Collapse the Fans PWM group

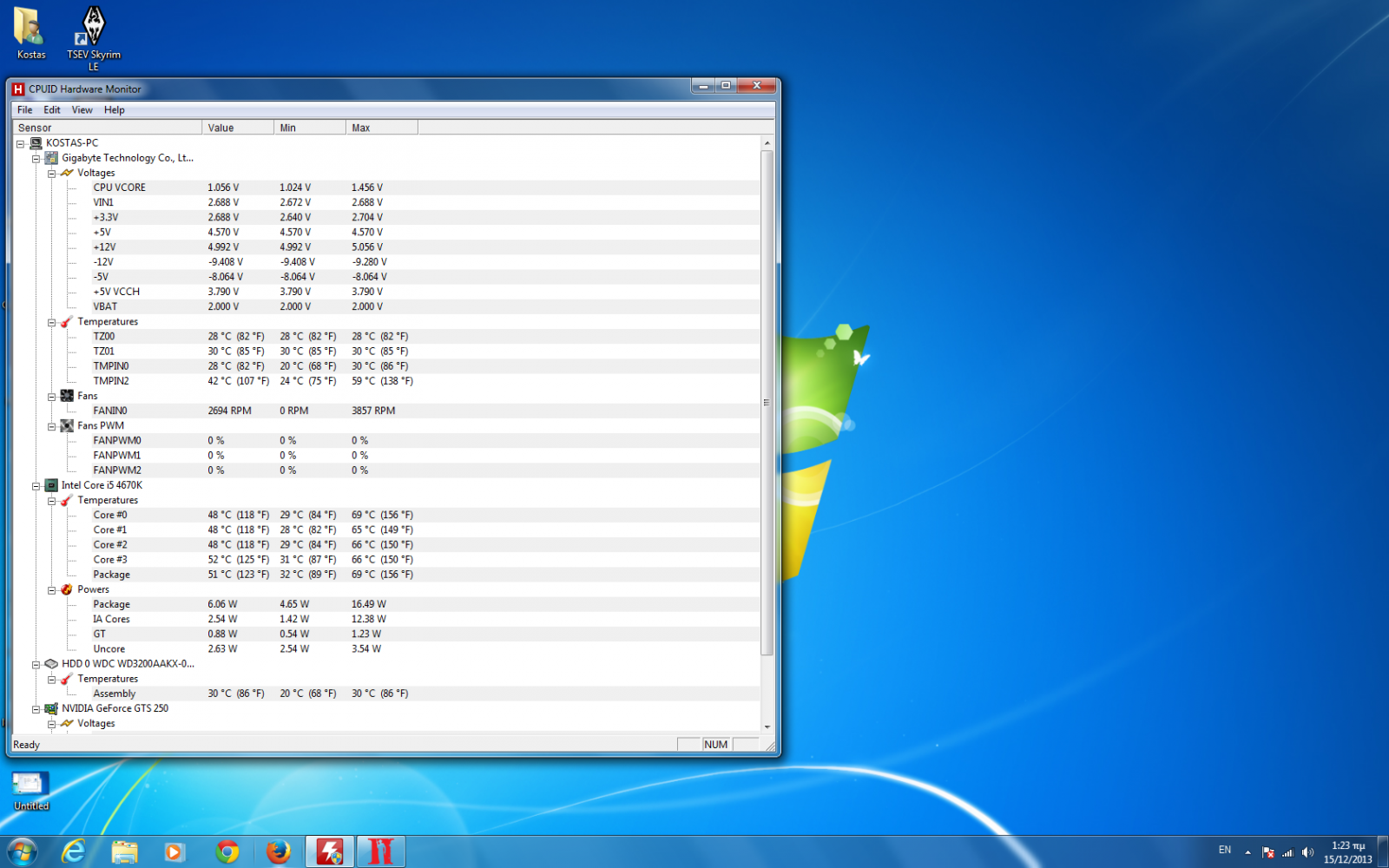(51, 427)
